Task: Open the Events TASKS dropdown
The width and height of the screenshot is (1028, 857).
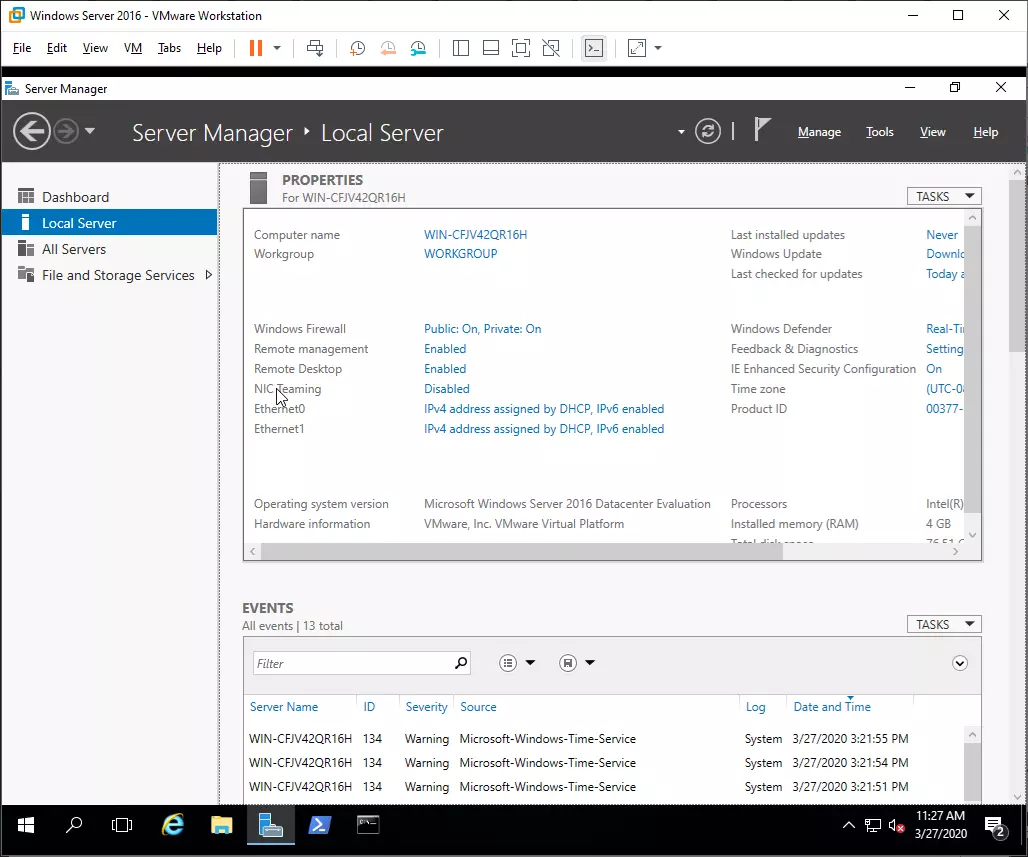Action: pyautogui.click(x=944, y=624)
